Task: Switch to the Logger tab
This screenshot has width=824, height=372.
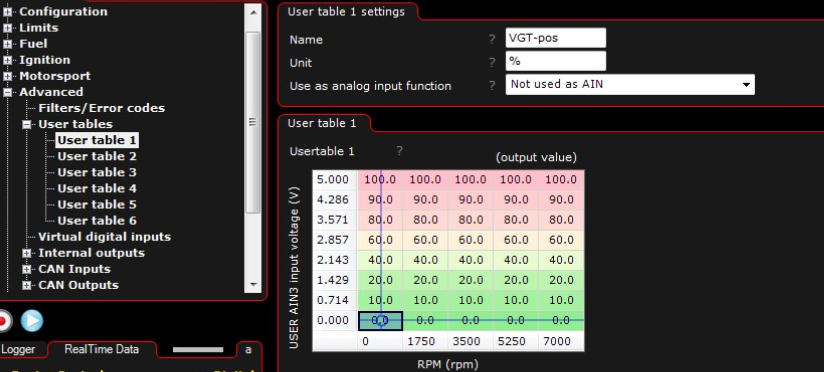Action: click(18, 349)
